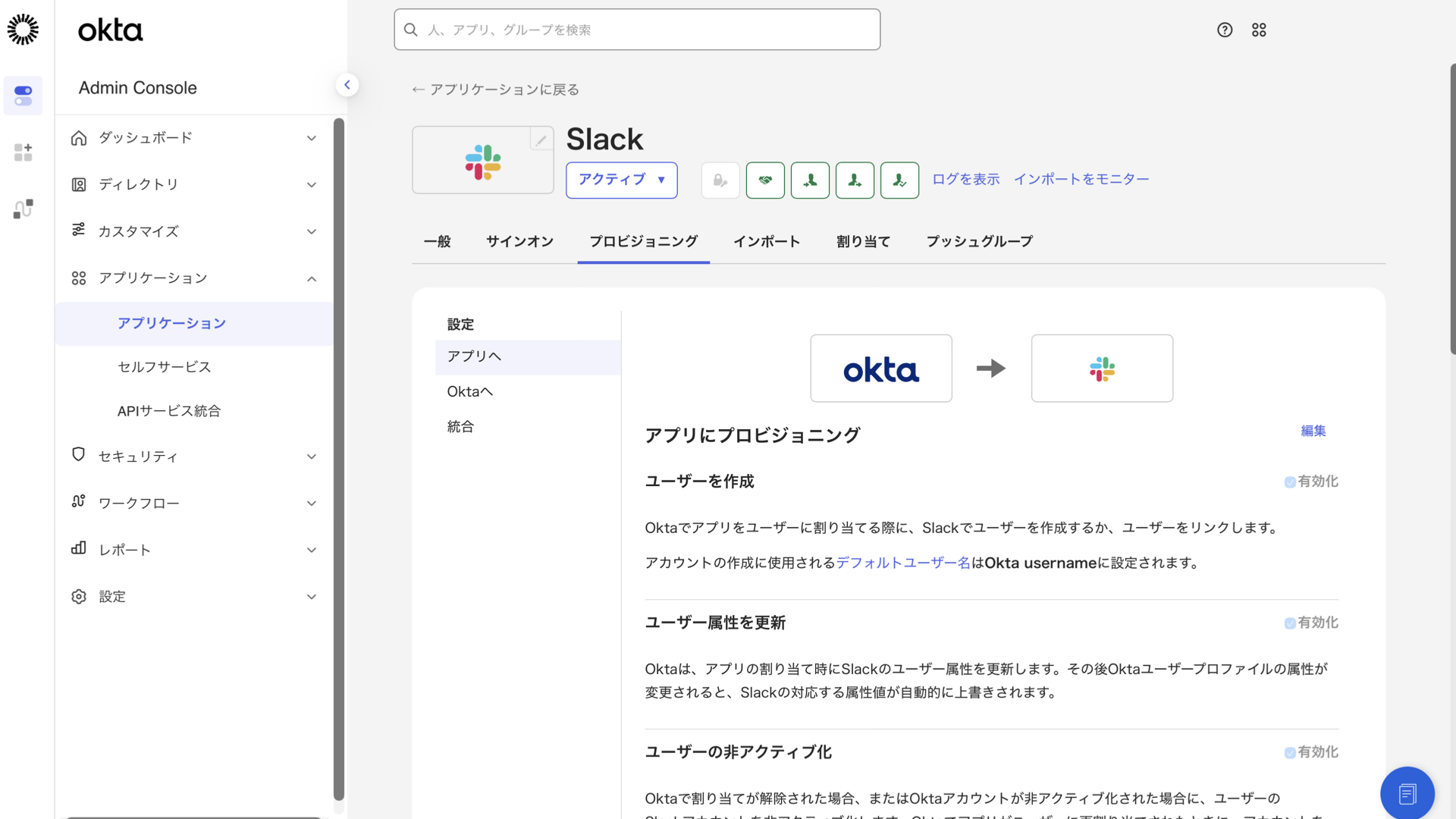Open the インポート tab

767,241
